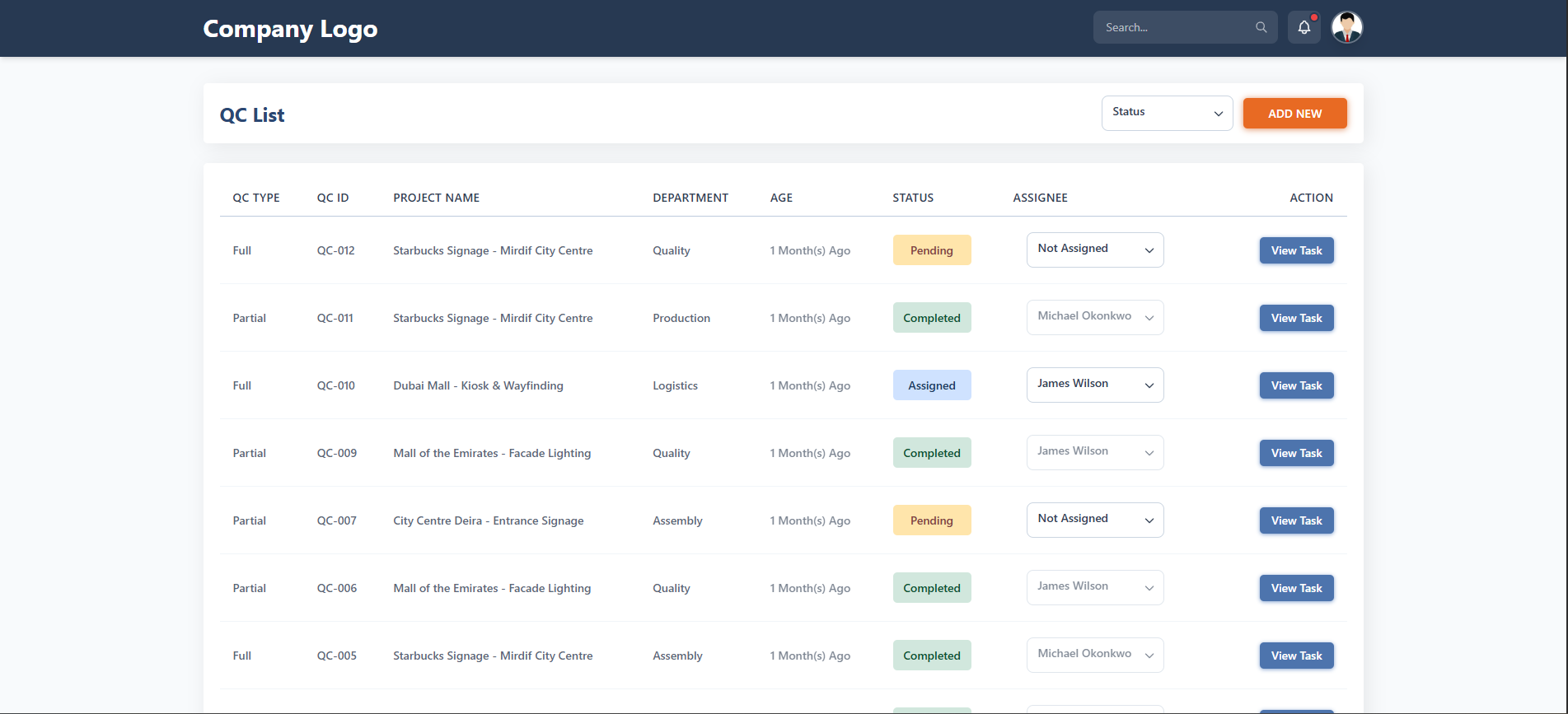The width and height of the screenshot is (1568, 714).
Task: Open assignee dropdown for QC-009
Action: coord(1095,452)
